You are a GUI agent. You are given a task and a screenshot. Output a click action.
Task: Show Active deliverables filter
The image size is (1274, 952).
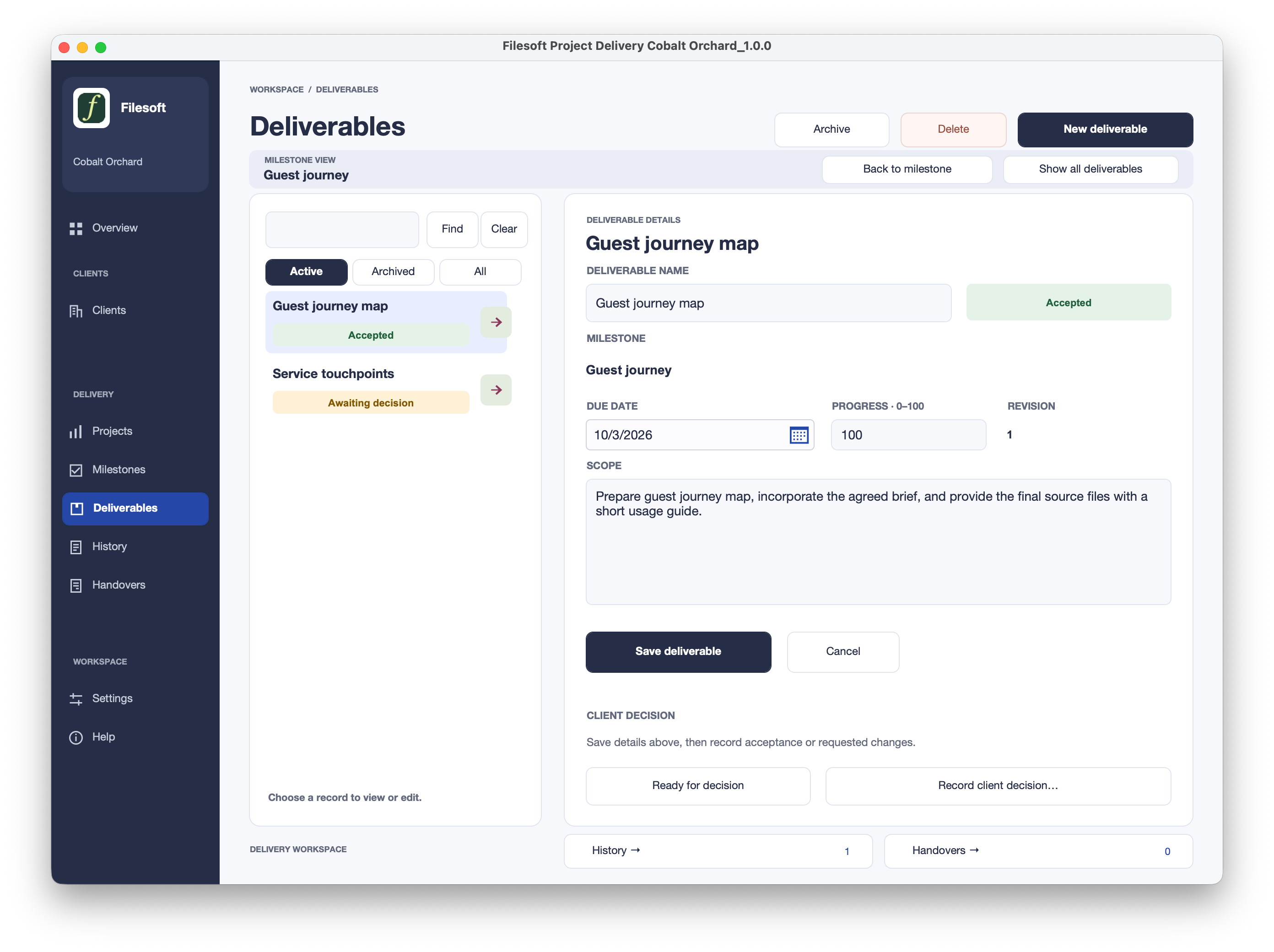[307, 272]
